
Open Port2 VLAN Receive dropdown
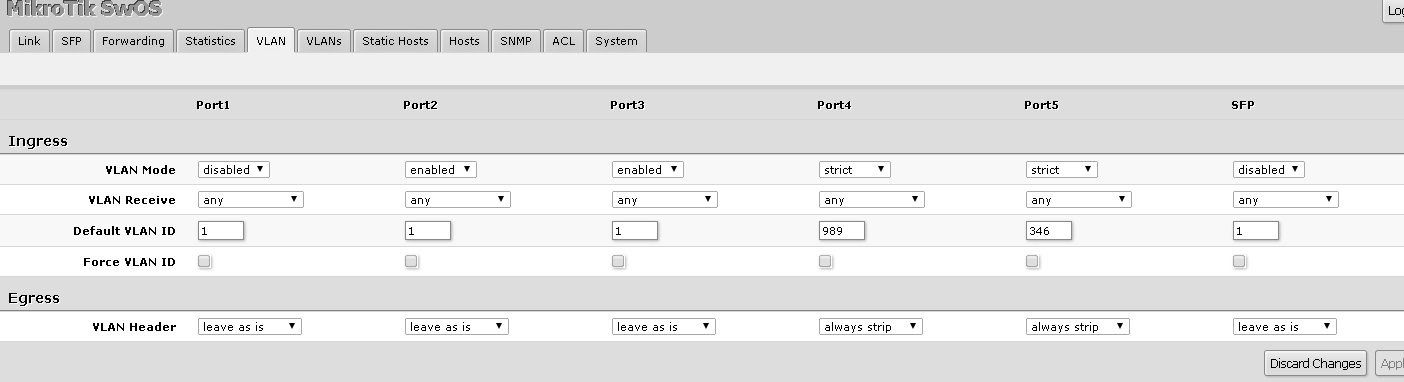click(x=457, y=200)
